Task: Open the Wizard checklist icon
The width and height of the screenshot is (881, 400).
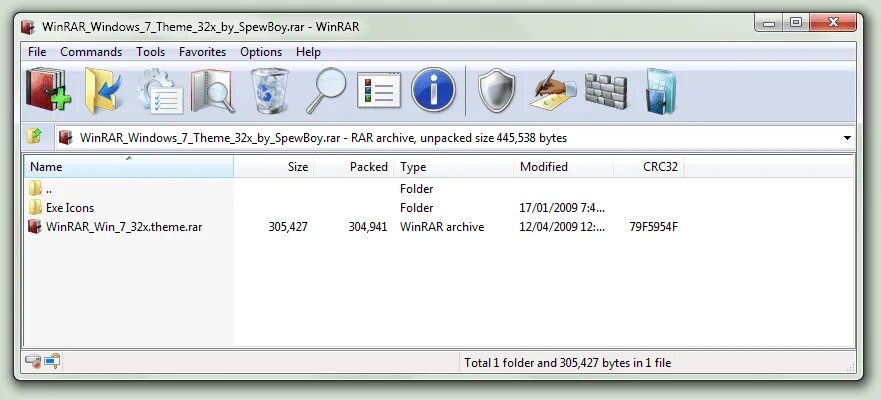Action: point(379,90)
